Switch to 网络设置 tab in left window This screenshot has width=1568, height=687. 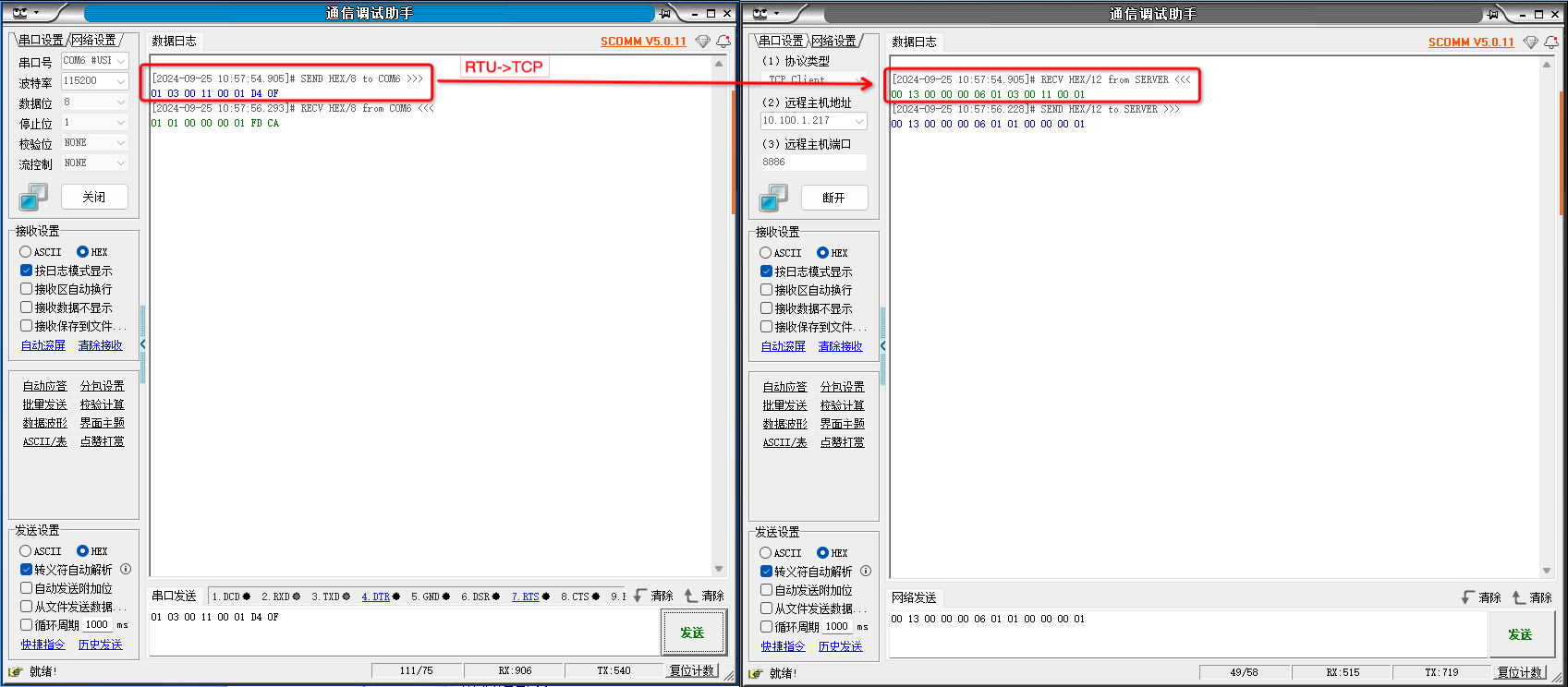click(94, 41)
